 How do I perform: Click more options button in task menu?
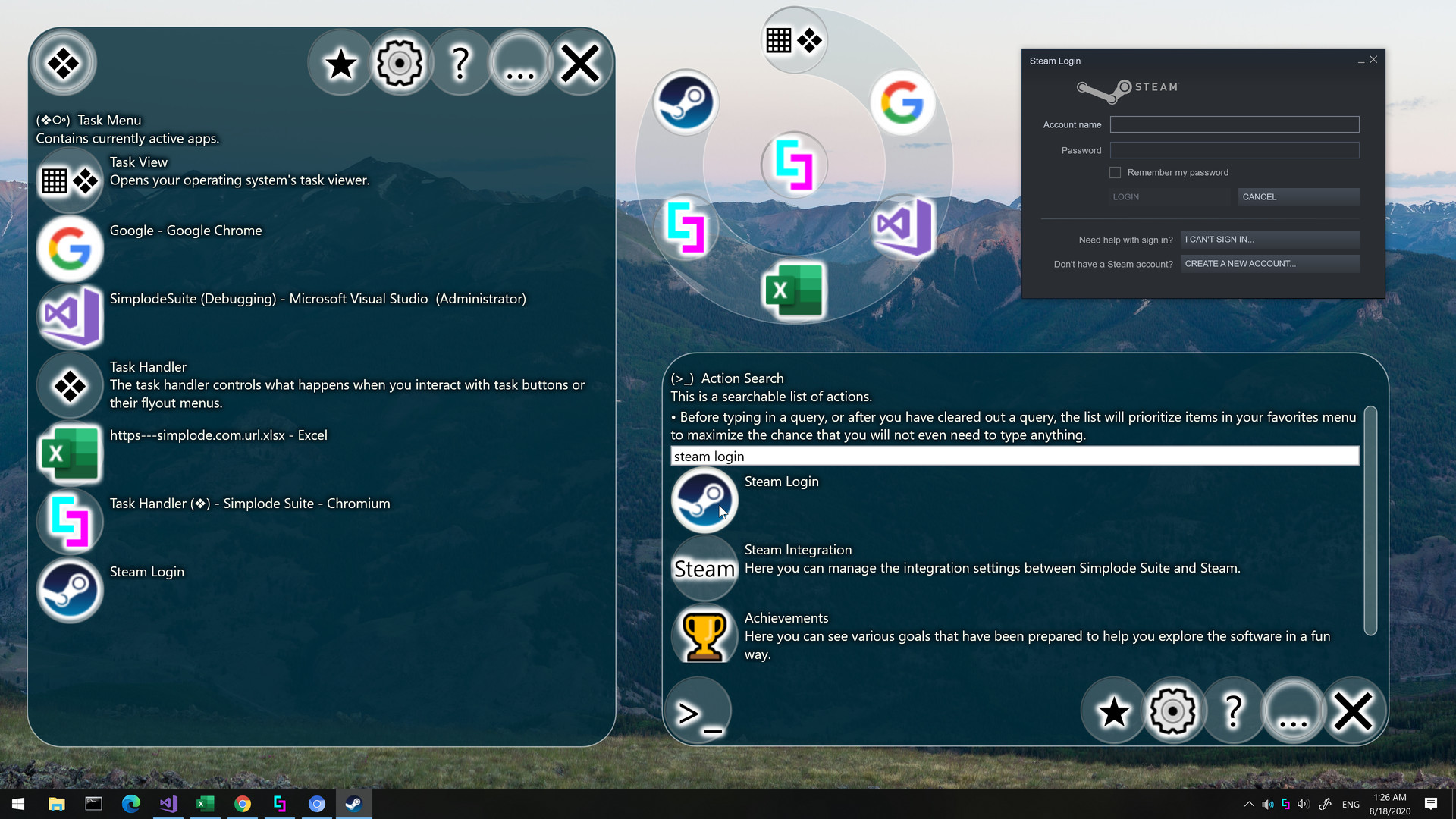point(519,63)
